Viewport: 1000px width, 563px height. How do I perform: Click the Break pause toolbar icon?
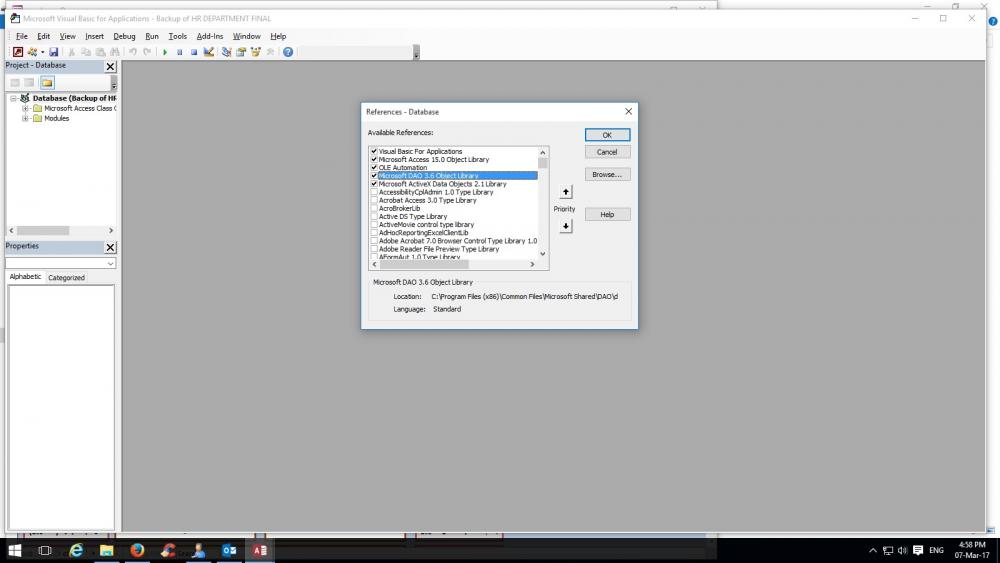179,52
